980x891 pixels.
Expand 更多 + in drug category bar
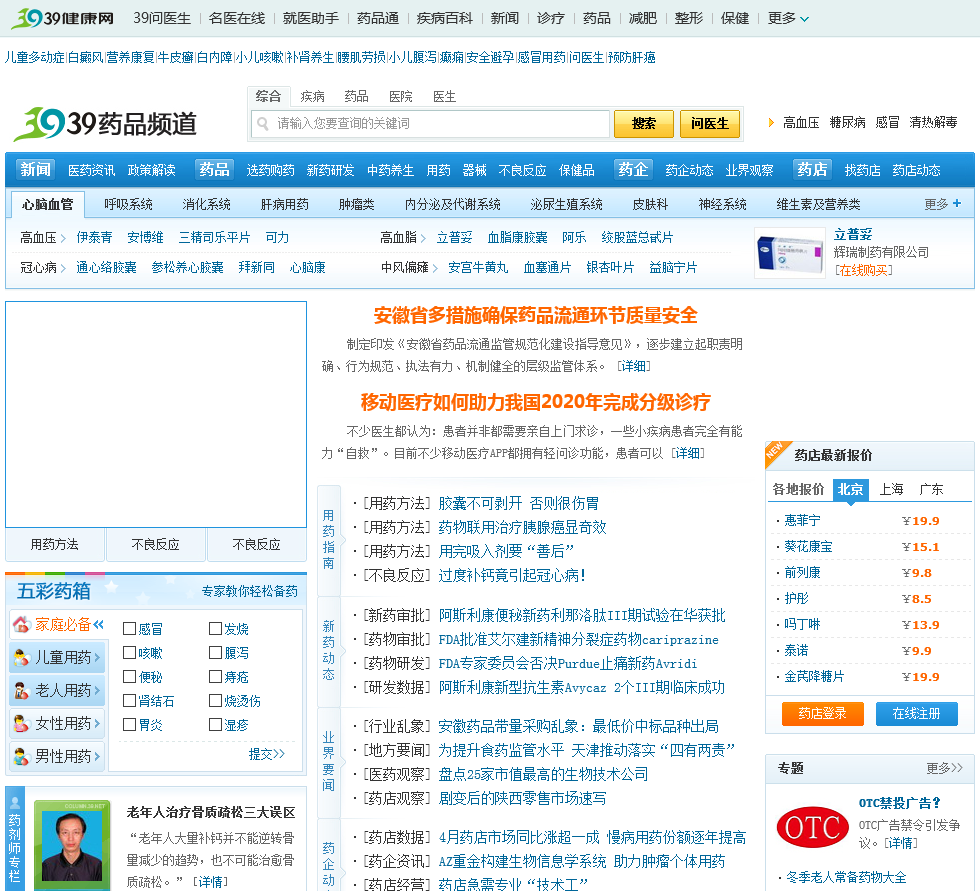click(x=943, y=204)
